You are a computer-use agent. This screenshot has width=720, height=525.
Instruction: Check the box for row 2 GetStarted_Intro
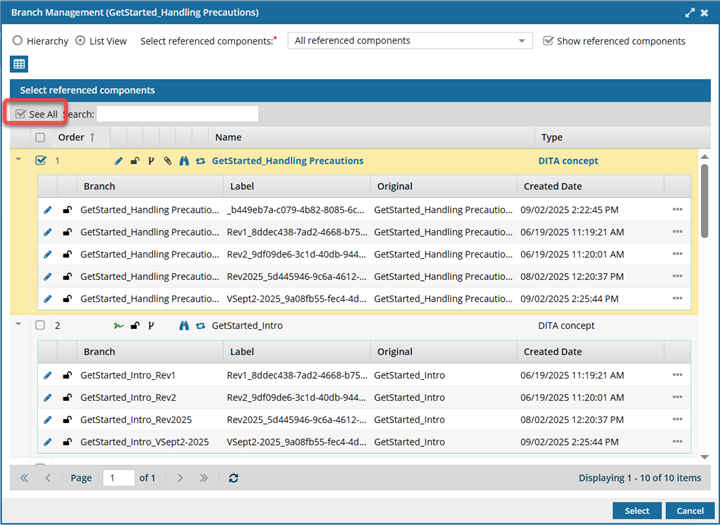click(40, 325)
